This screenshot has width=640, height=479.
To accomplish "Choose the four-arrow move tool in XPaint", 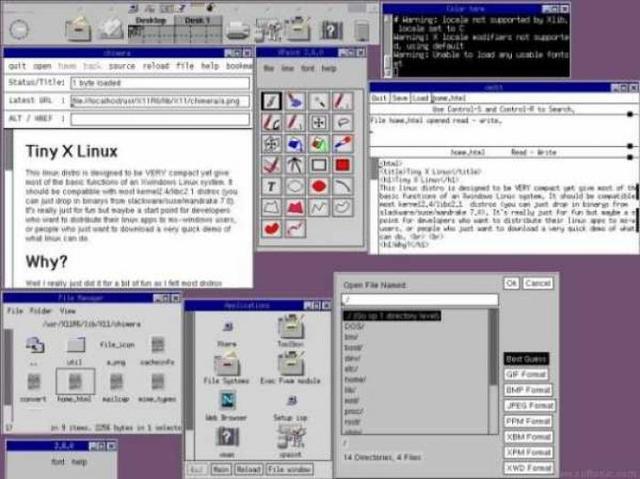I will point(318,122).
